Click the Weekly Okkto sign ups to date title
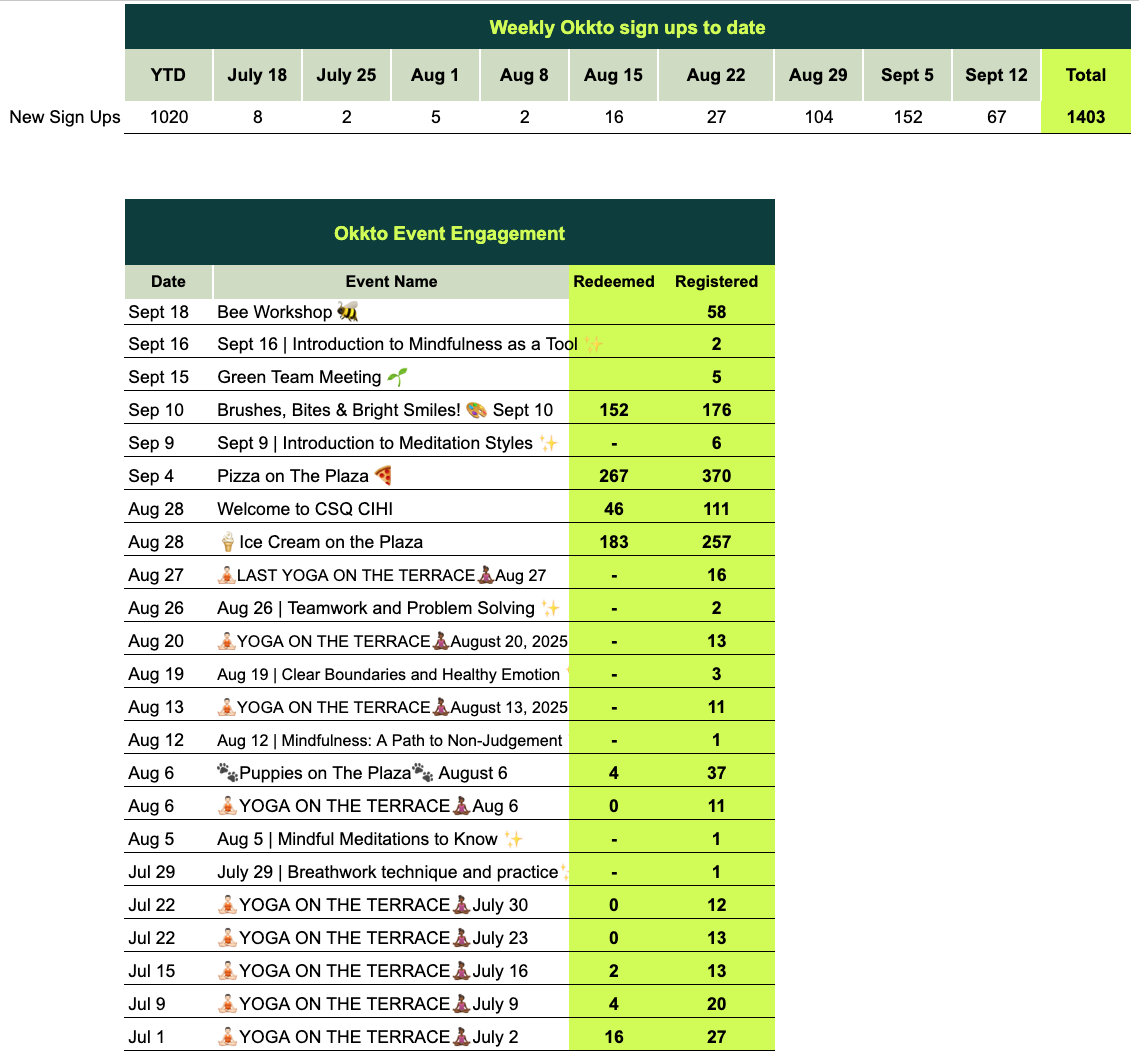The height and width of the screenshot is (1054, 1139). [x=627, y=27]
